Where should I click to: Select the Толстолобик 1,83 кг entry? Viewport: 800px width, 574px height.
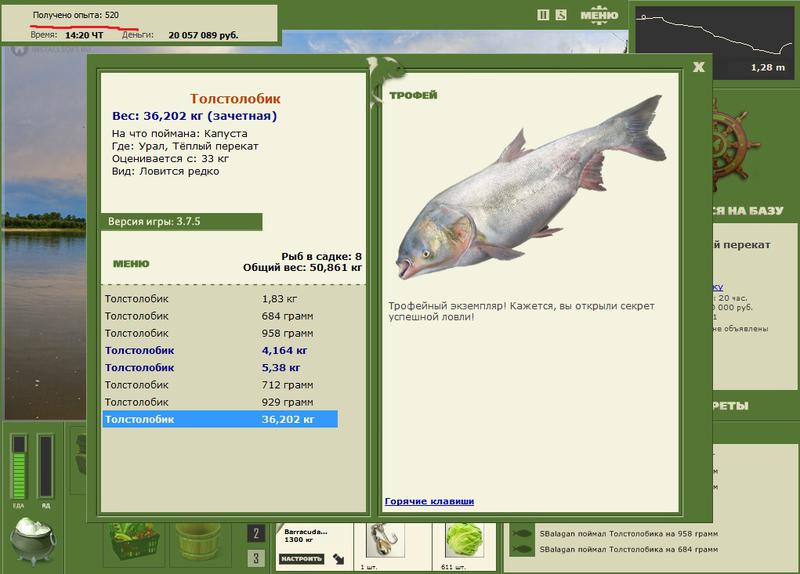pos(220,299)
